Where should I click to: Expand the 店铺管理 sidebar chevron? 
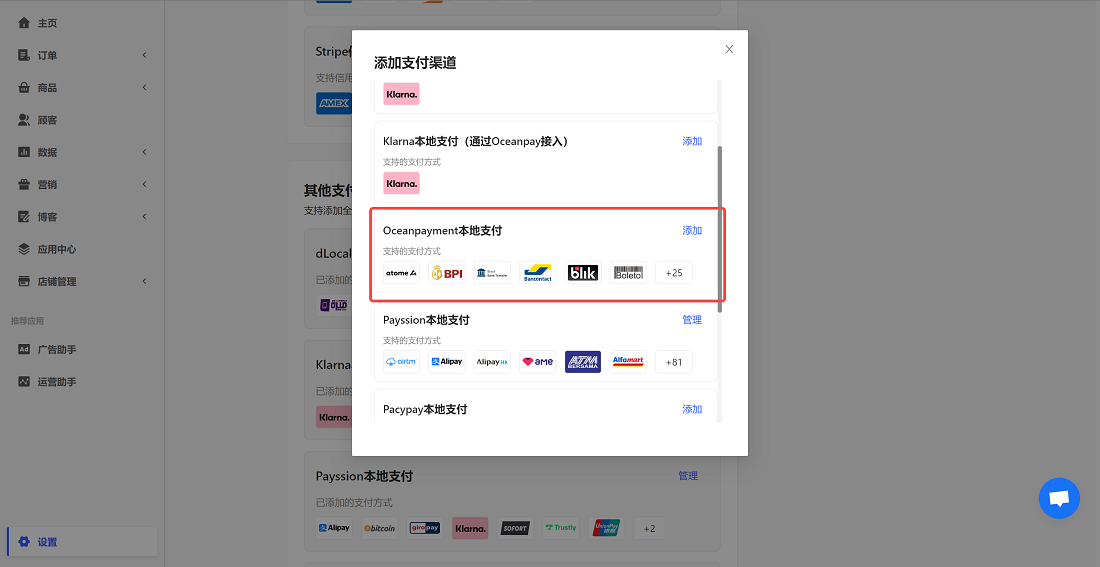[144, 282]
